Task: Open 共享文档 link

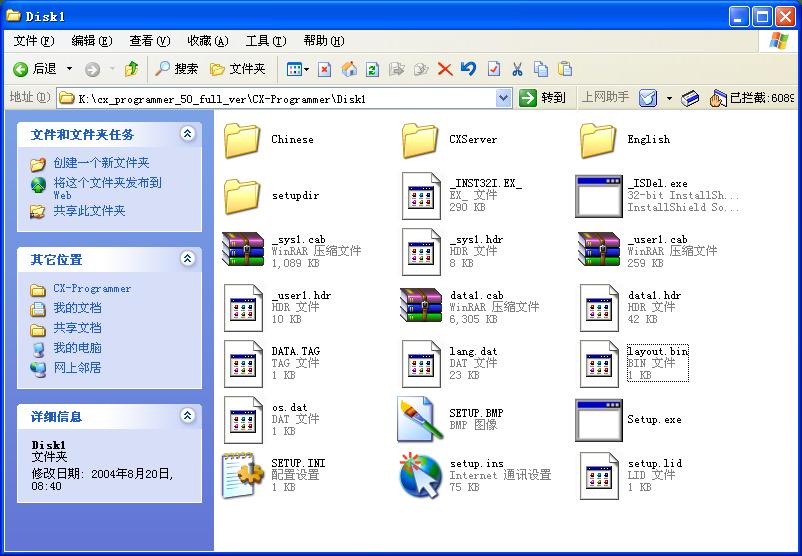Action: pyautogui.click(x=77, y=328)
